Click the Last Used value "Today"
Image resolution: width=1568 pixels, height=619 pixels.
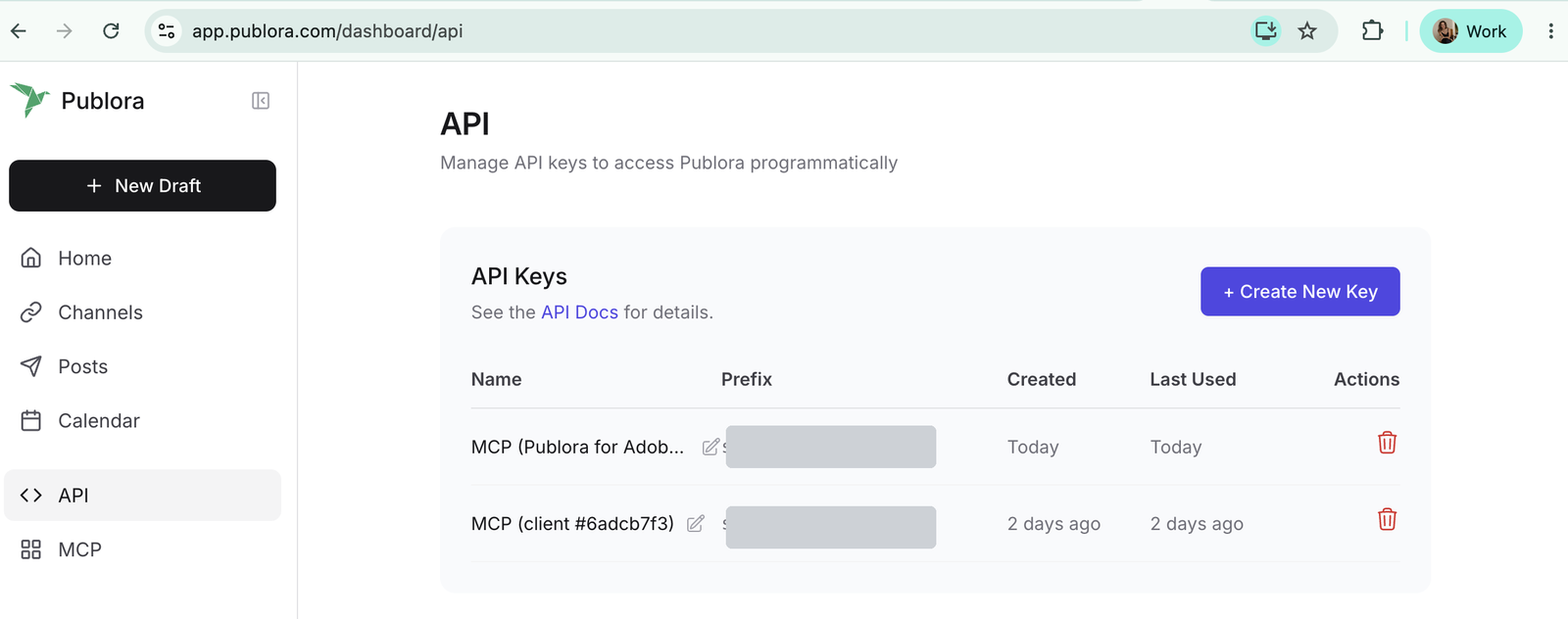[x=1176, y=447]
